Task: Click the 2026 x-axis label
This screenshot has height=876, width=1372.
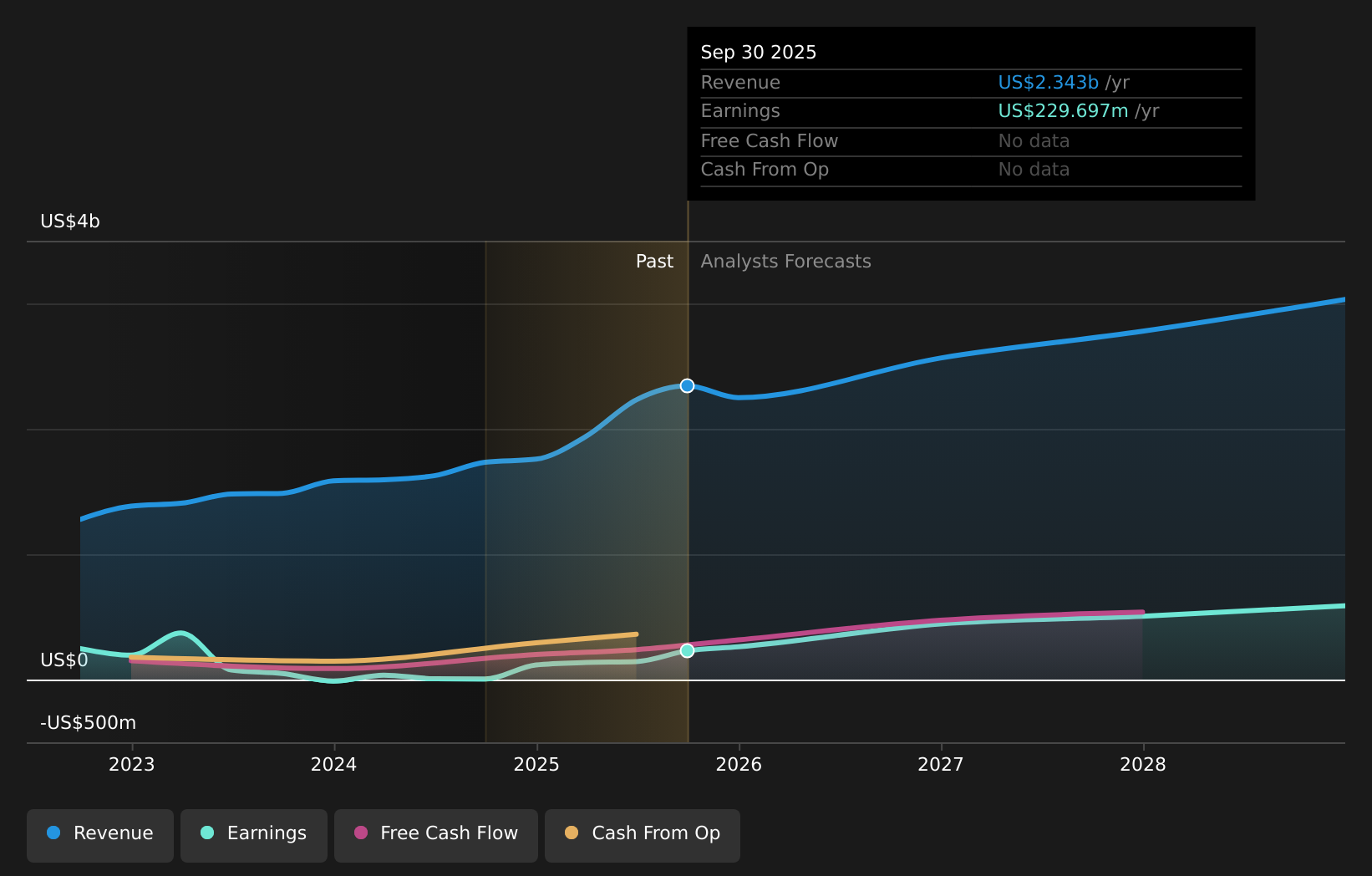Action: pos(739,764)
